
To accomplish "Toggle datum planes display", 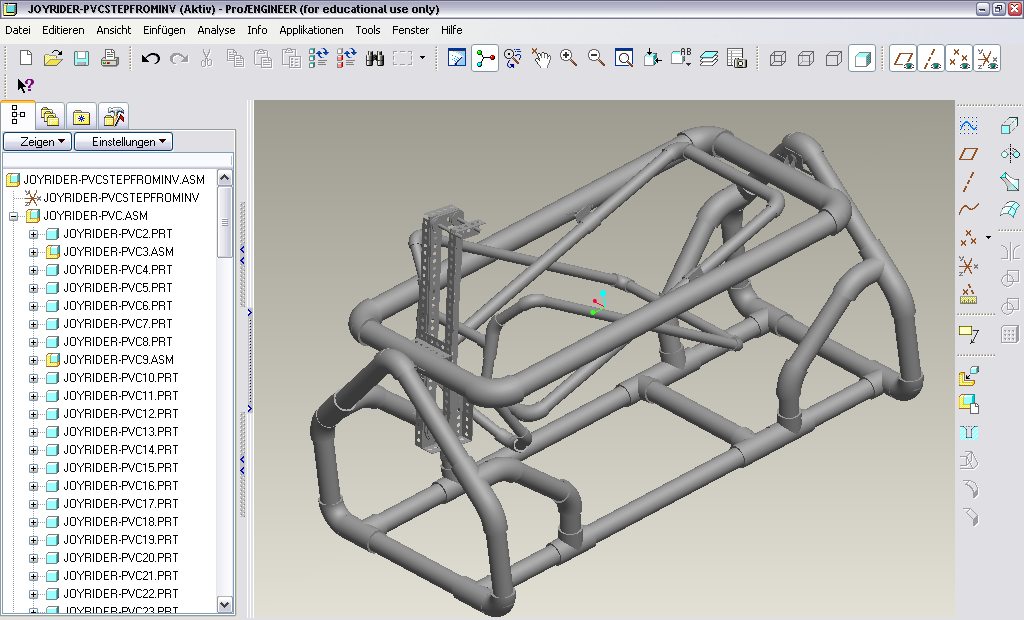I will (905, 58).
